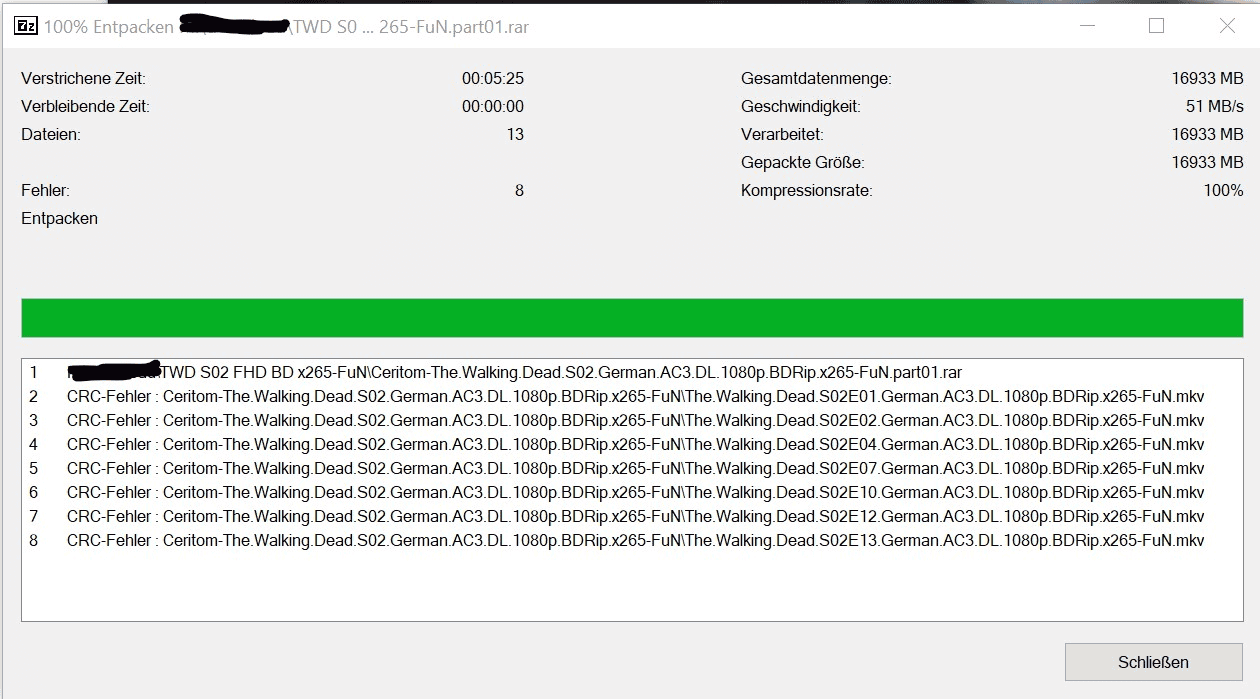Click the window title '100% Entpacken'

(108, 27)
